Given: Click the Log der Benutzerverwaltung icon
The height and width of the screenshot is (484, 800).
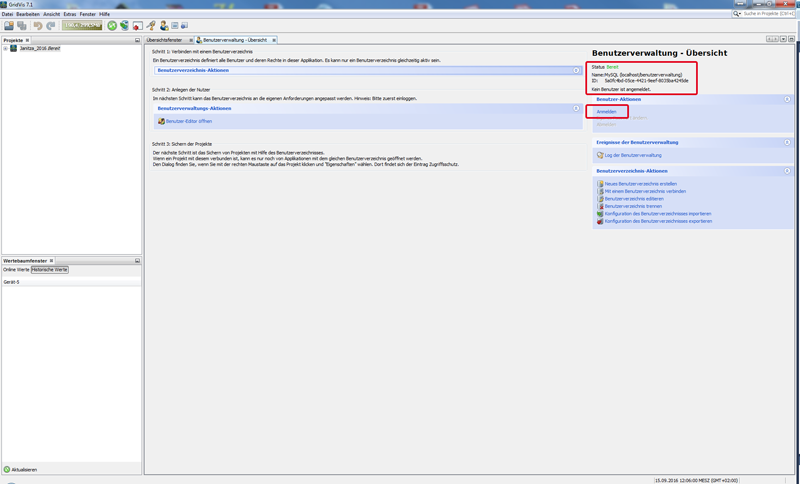Looking at the screenshot, I should pos(600,155).
